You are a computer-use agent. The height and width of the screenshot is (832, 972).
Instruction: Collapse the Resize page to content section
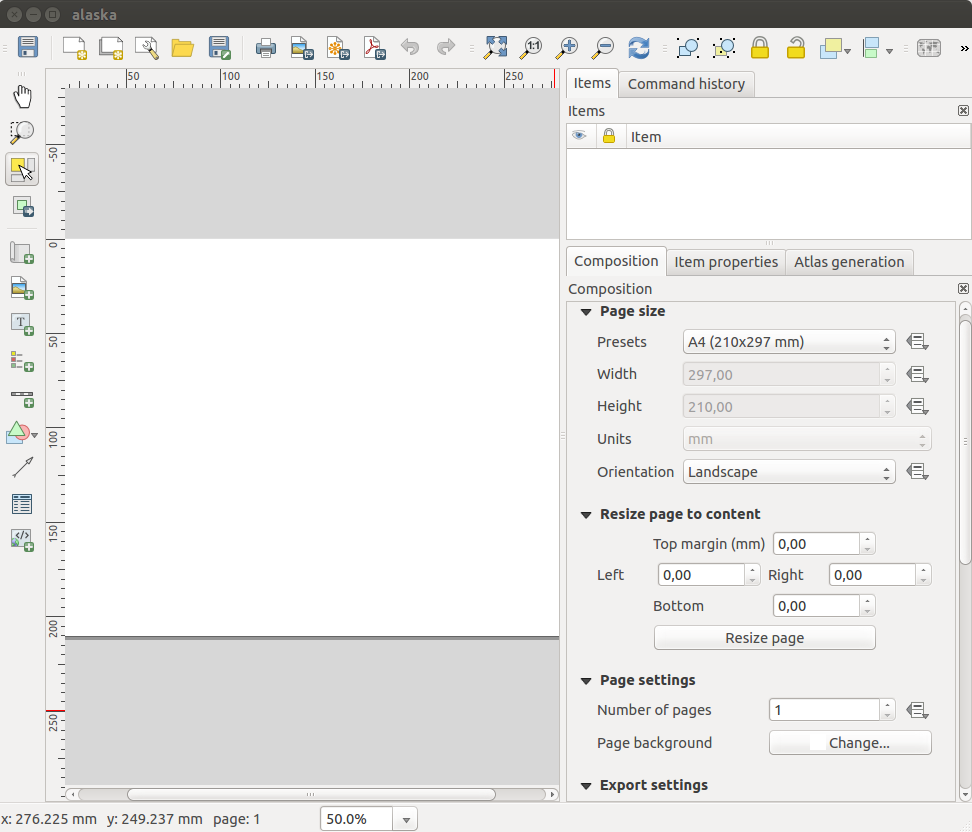pos(587,514)
